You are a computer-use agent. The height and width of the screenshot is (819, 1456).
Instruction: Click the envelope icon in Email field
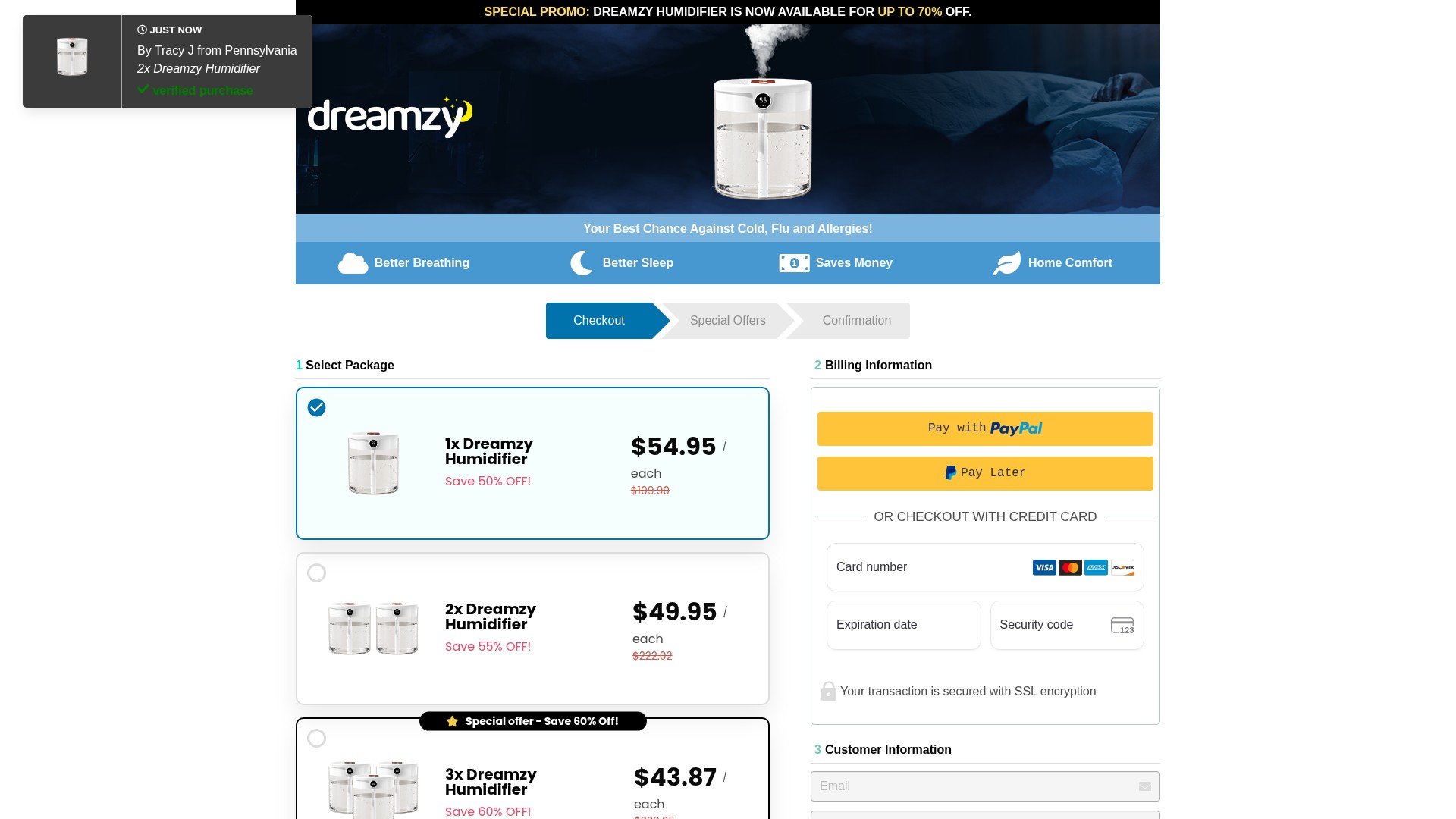click(x=1145, y=786)
